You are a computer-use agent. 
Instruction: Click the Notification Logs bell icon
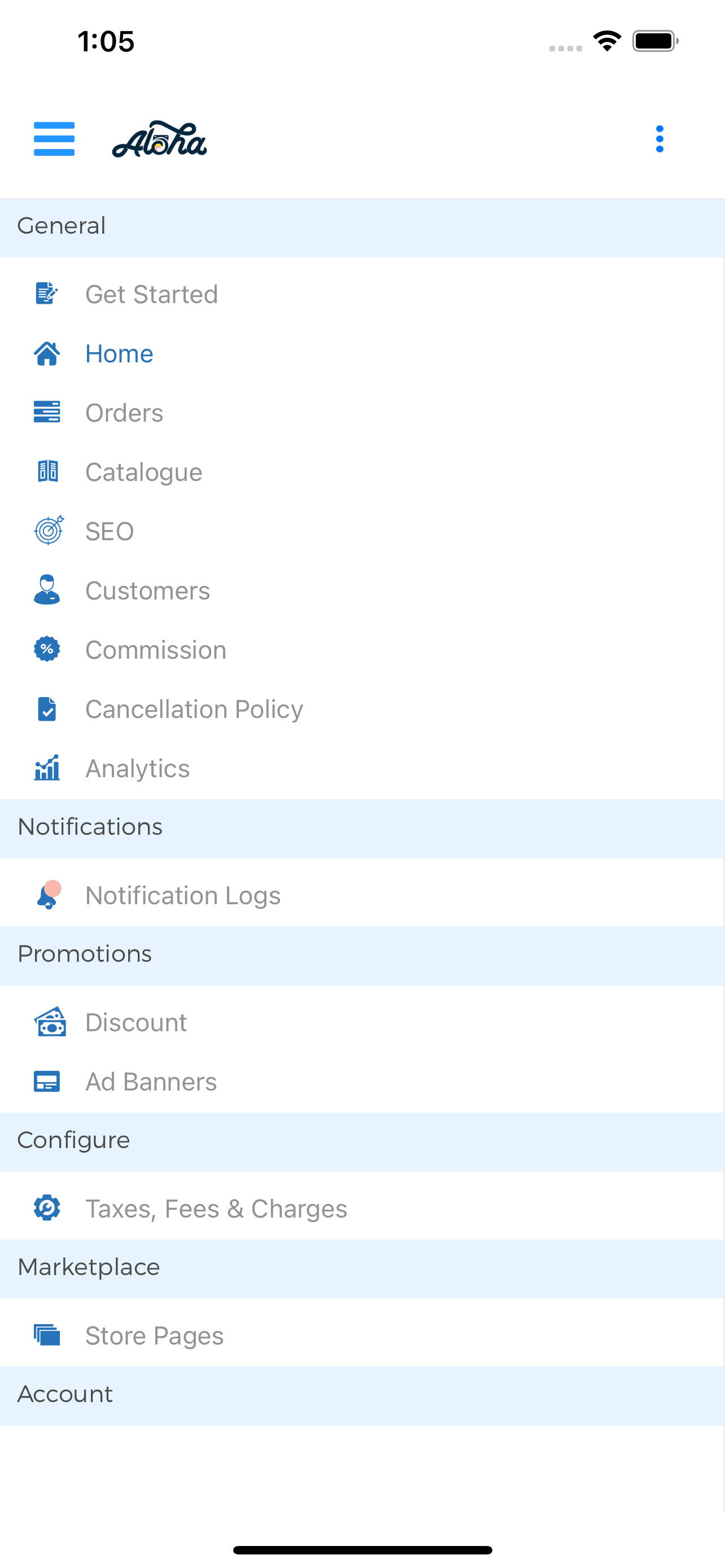(x=48, y=895)
